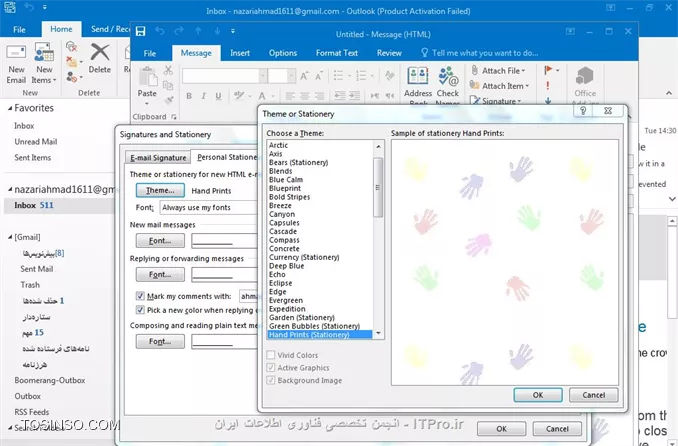Click the Shrink Font icon
This screenshot has height=446, width=678.
pyautogui.click(x=319, y=76)
